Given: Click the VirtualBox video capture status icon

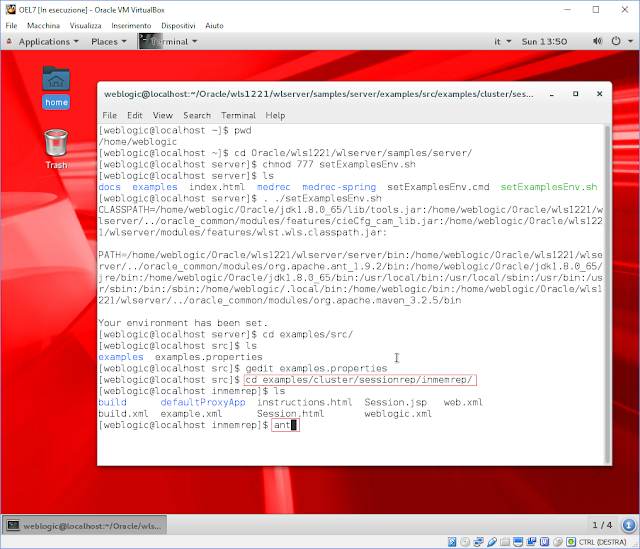Looking at the screenshot, I should pyautogui.click(x=531, y=542).
